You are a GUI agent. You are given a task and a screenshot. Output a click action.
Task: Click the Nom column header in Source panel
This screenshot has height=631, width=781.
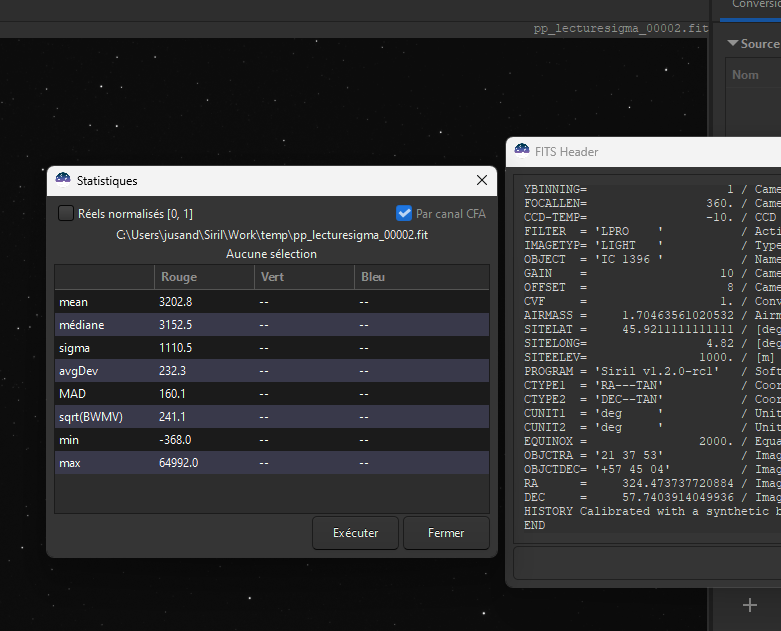tap(745, 75)
